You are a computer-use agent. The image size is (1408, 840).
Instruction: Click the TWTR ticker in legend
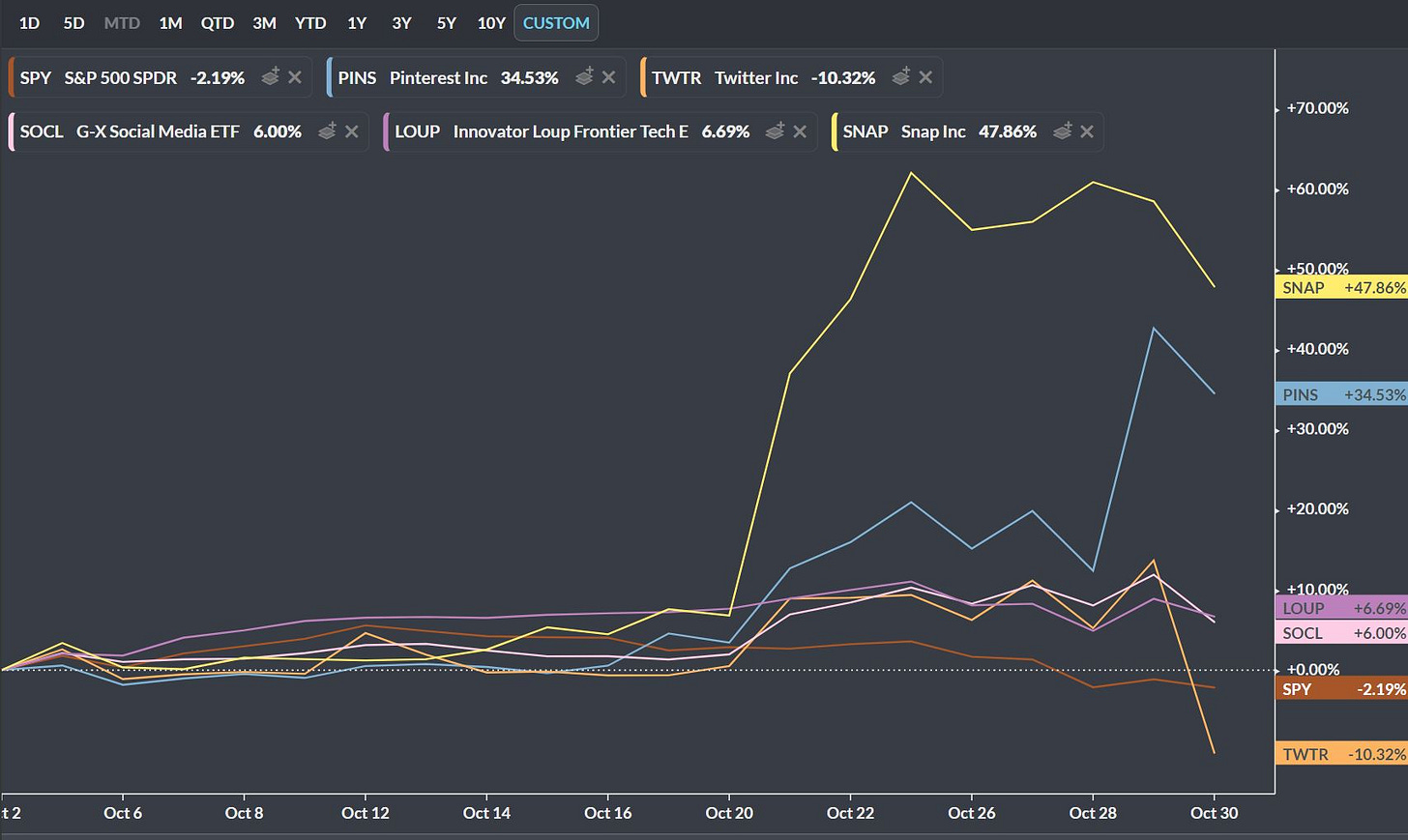676,77
